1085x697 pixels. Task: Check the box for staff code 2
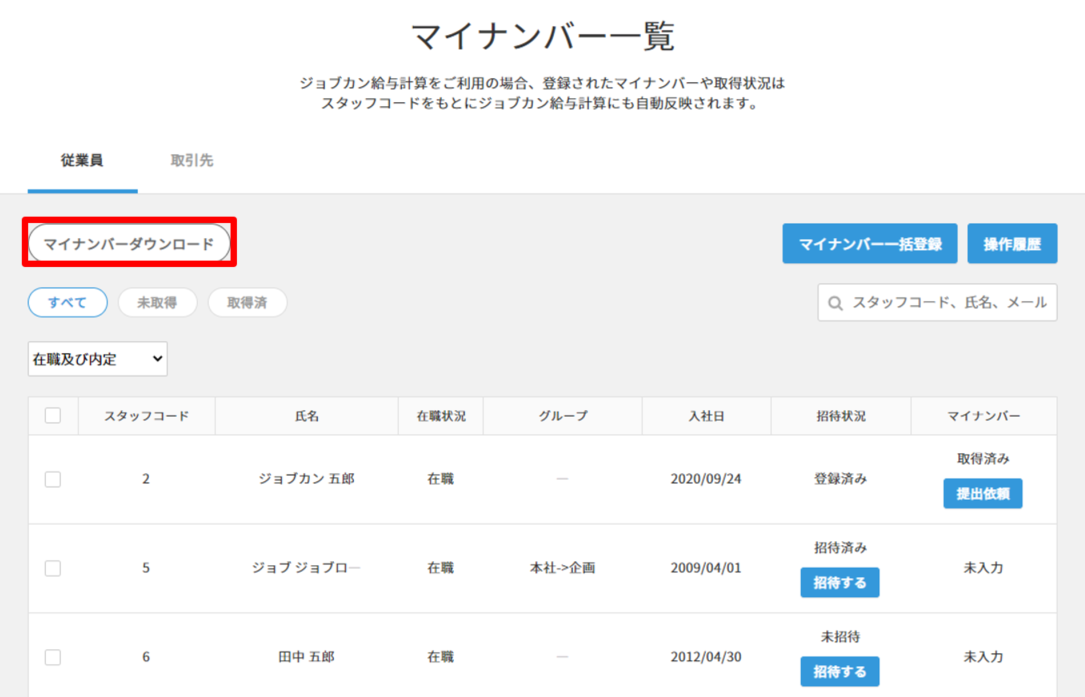point(53,479)
